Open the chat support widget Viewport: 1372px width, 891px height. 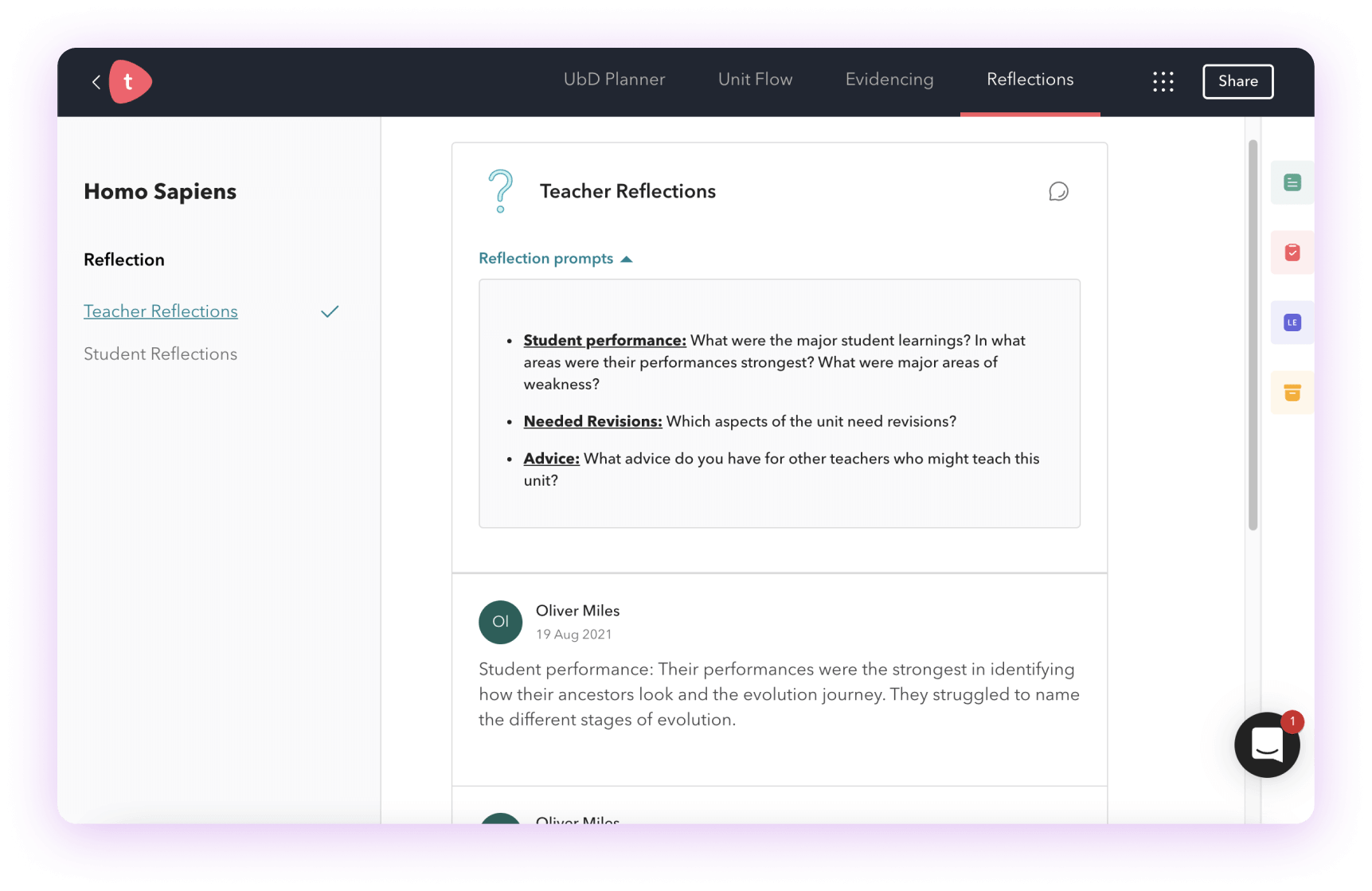pos(1266,745)
